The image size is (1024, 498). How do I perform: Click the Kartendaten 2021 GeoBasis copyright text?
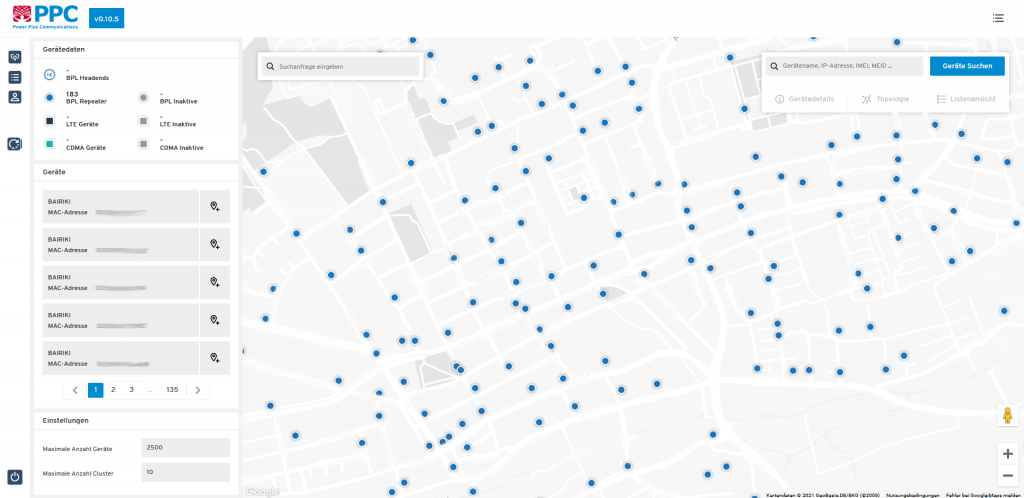[x=823, y=495]
